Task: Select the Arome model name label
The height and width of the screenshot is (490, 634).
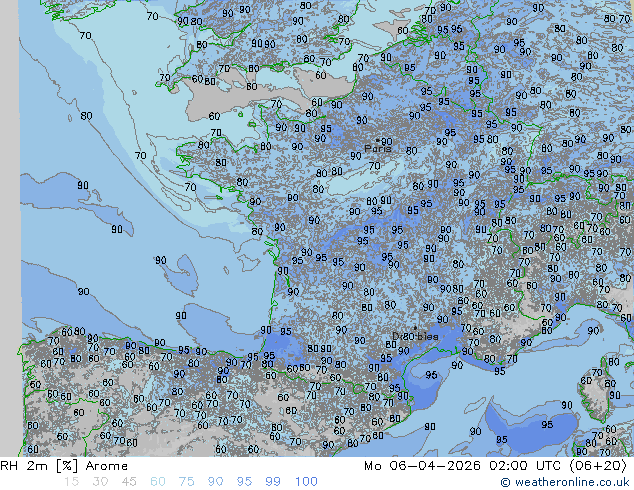Action: [106, 466]
